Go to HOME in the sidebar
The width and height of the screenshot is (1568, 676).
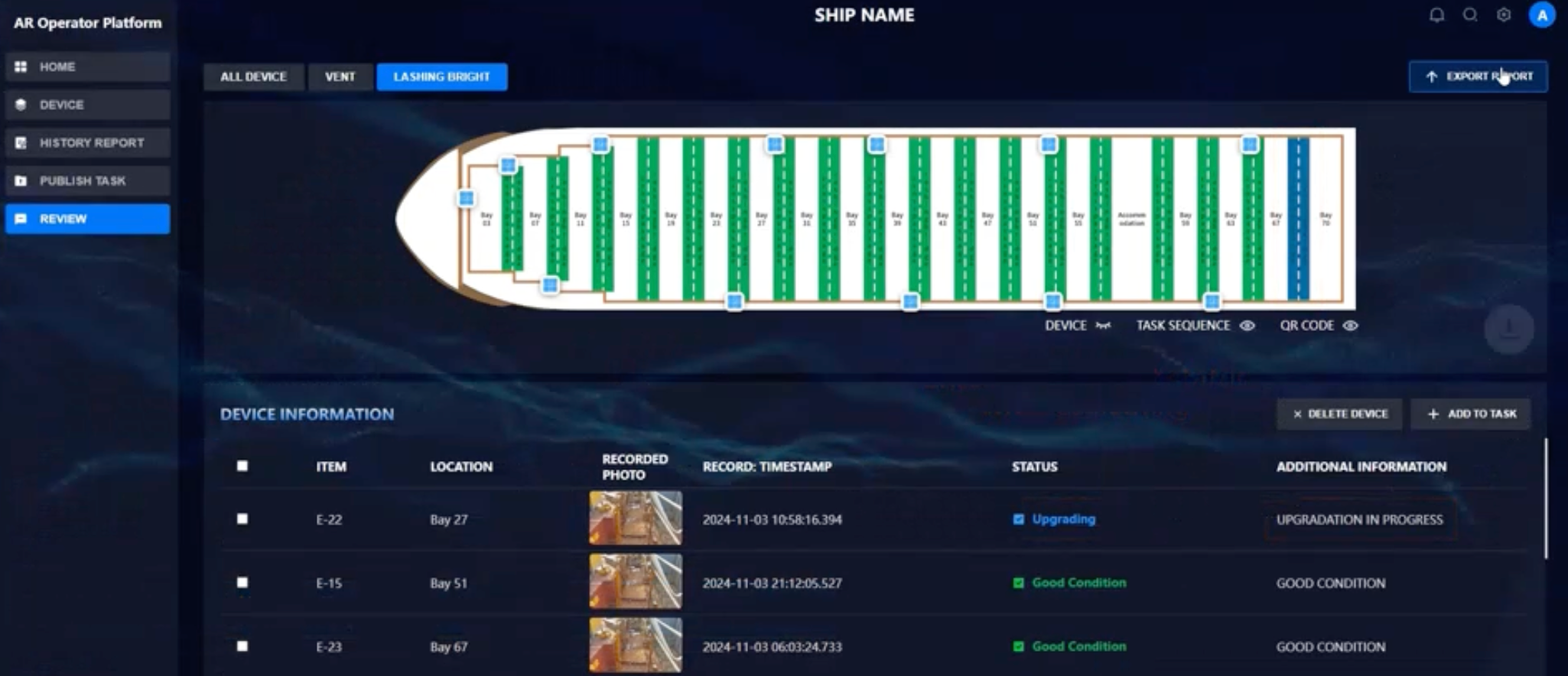pyautogui.click(x=87, y=67)
